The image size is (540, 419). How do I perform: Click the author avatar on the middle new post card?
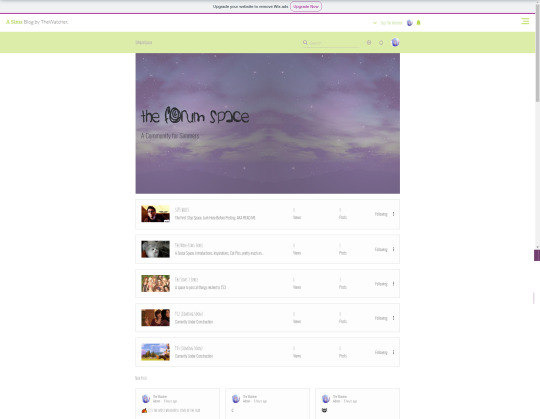(x=236, y=399)
